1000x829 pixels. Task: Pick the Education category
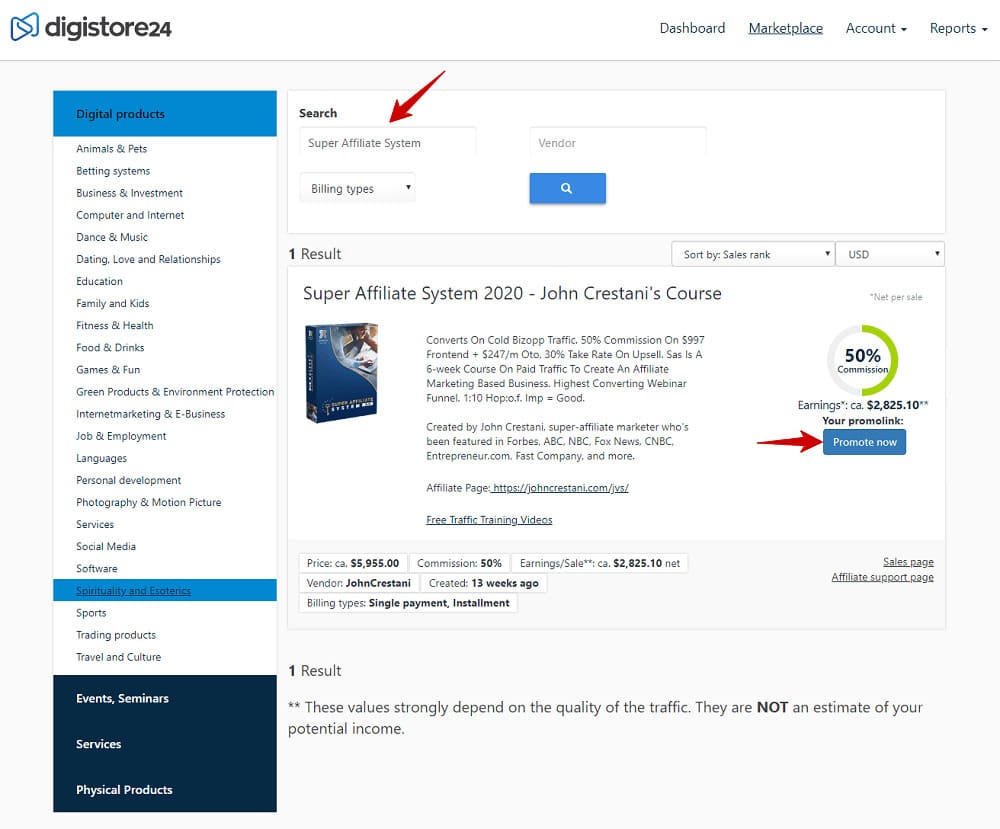tap(99, 281)
